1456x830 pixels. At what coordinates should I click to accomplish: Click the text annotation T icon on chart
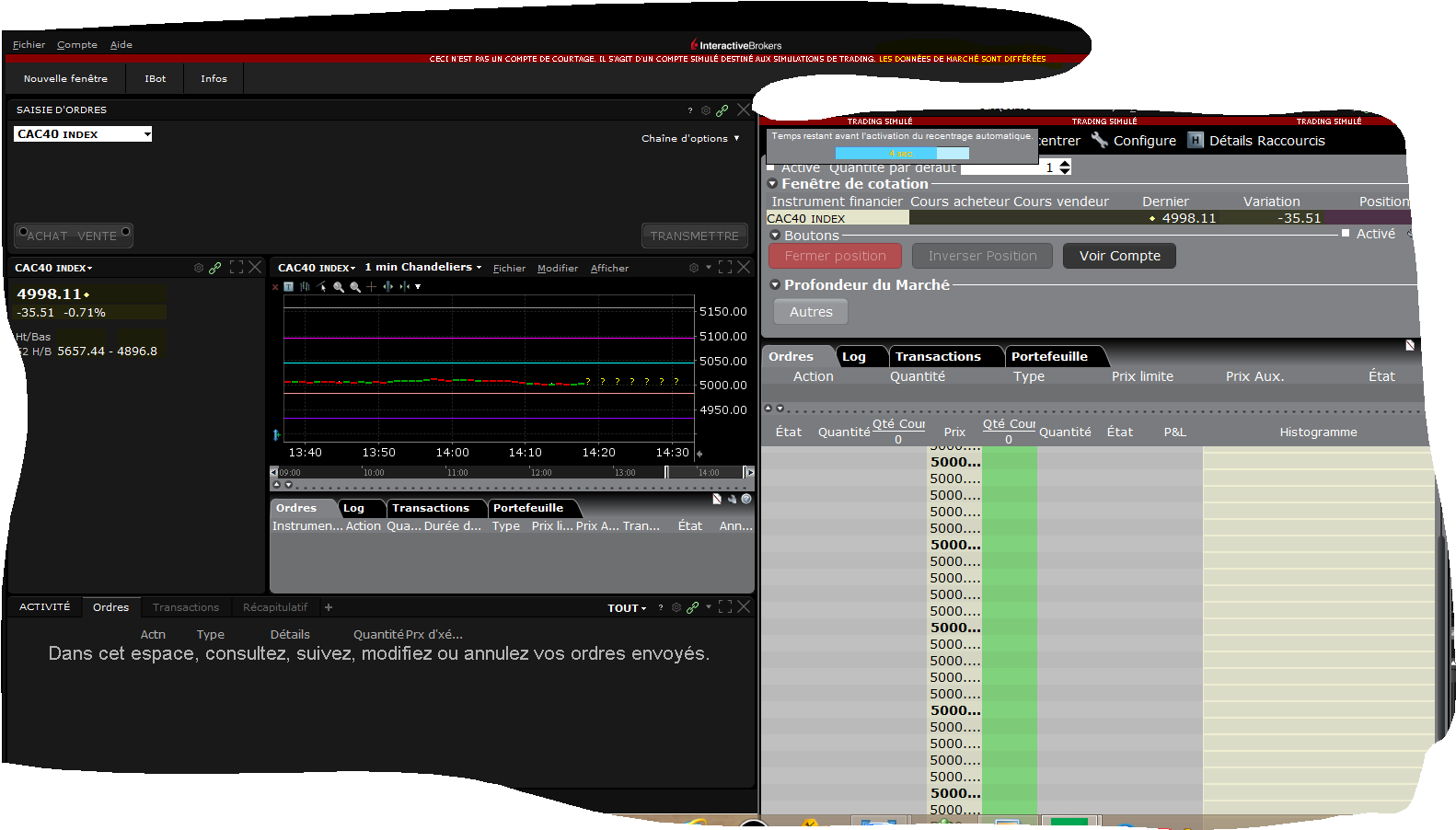point(289,287)
